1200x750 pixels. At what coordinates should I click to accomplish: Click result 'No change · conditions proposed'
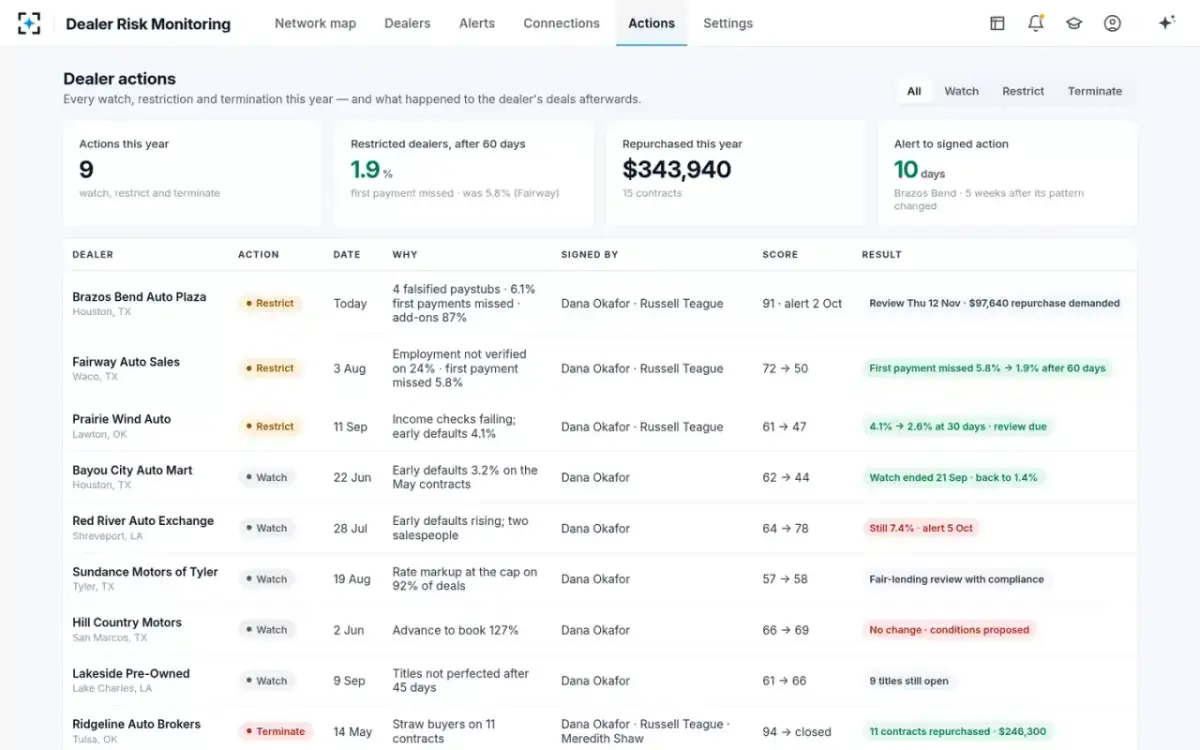[x=949, y=630]
